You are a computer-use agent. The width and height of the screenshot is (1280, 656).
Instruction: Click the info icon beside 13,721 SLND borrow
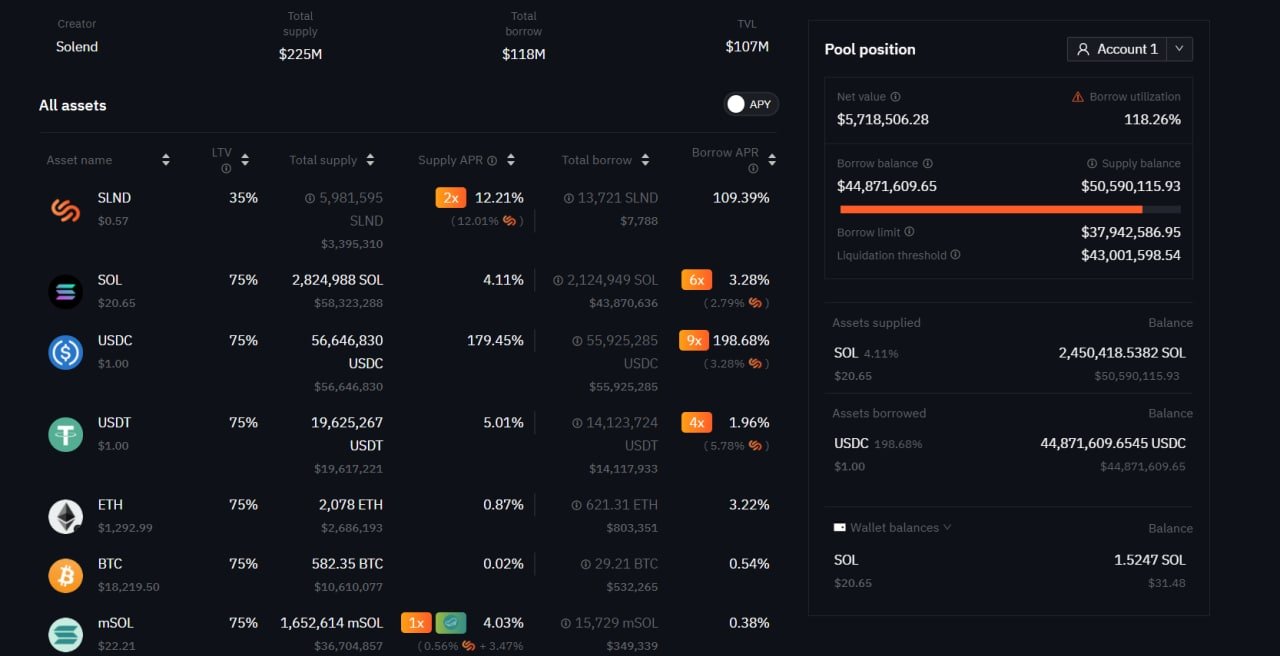[568, 198]
